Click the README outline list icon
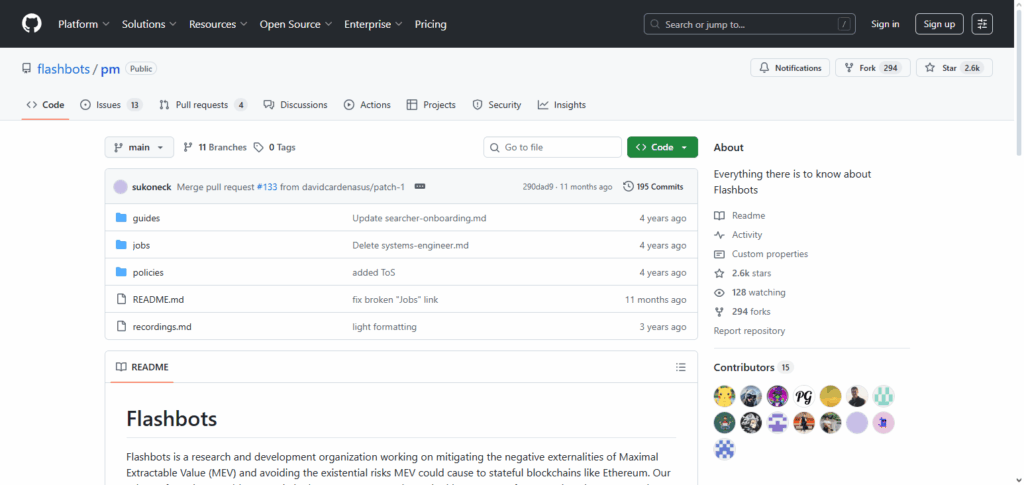Viewport: 1024px width, 485px height. (x=680, y=367)
